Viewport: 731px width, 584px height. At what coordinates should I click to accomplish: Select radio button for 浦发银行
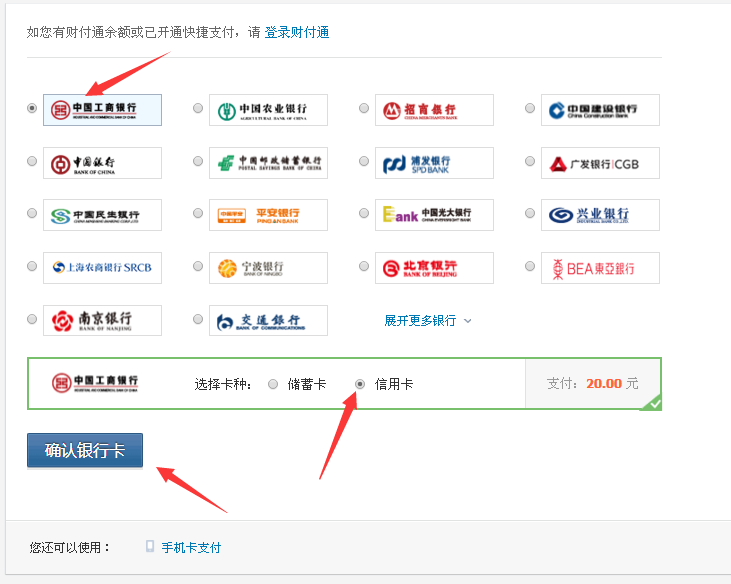click(x=364, y=161)
